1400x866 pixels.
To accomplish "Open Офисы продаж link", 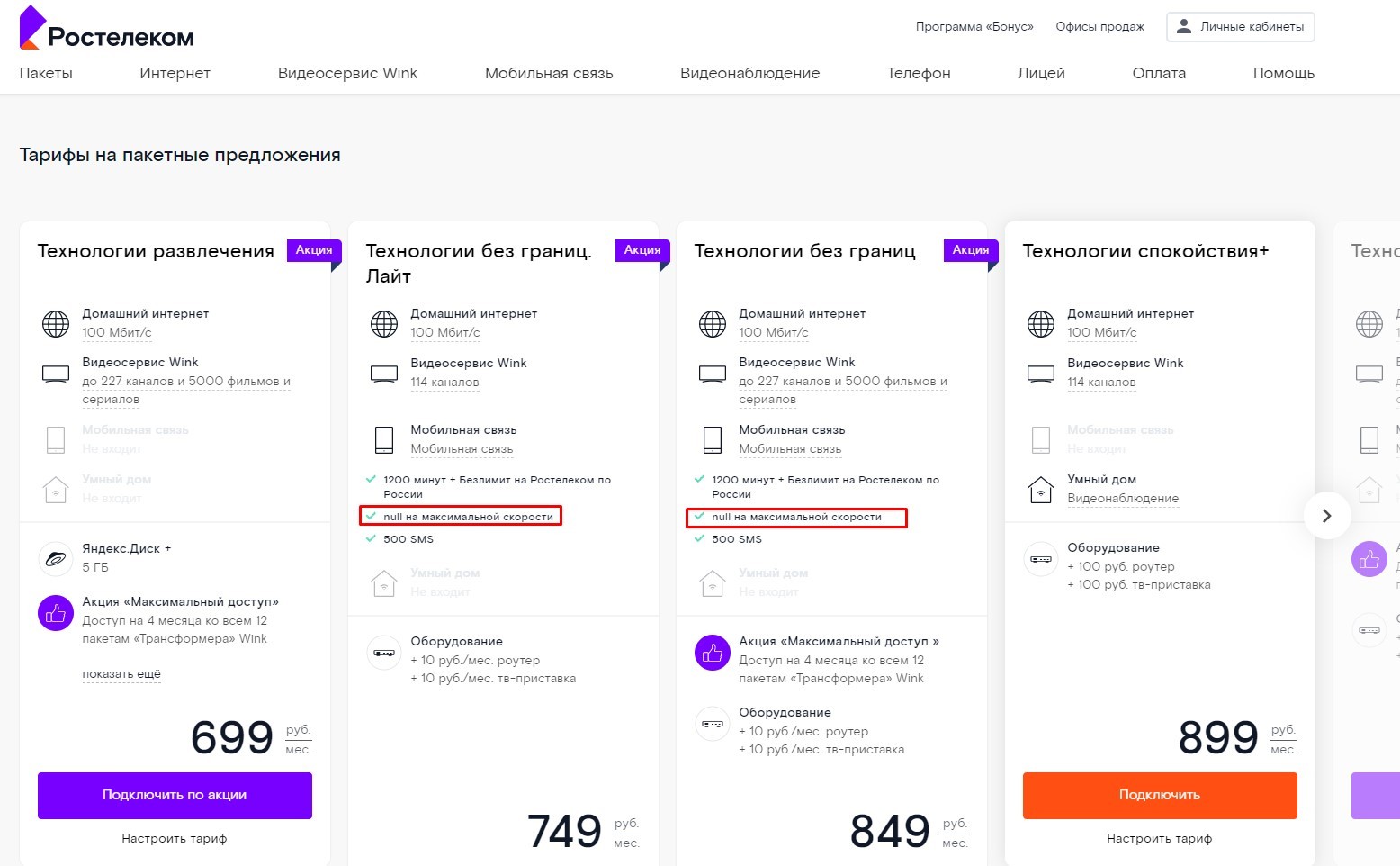I will (1099, 26).
